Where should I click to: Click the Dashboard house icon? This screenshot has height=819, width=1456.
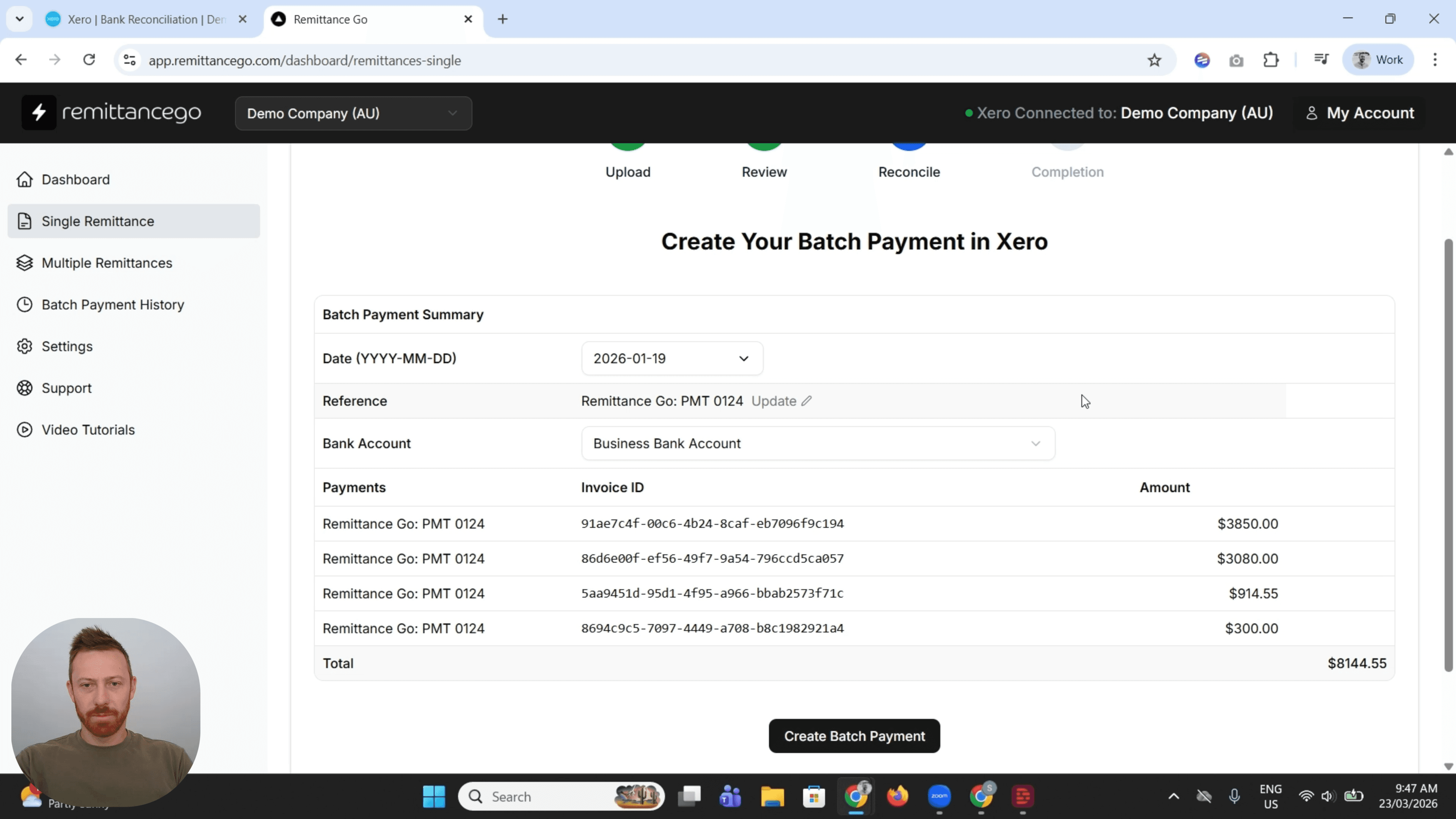(24, 179)
